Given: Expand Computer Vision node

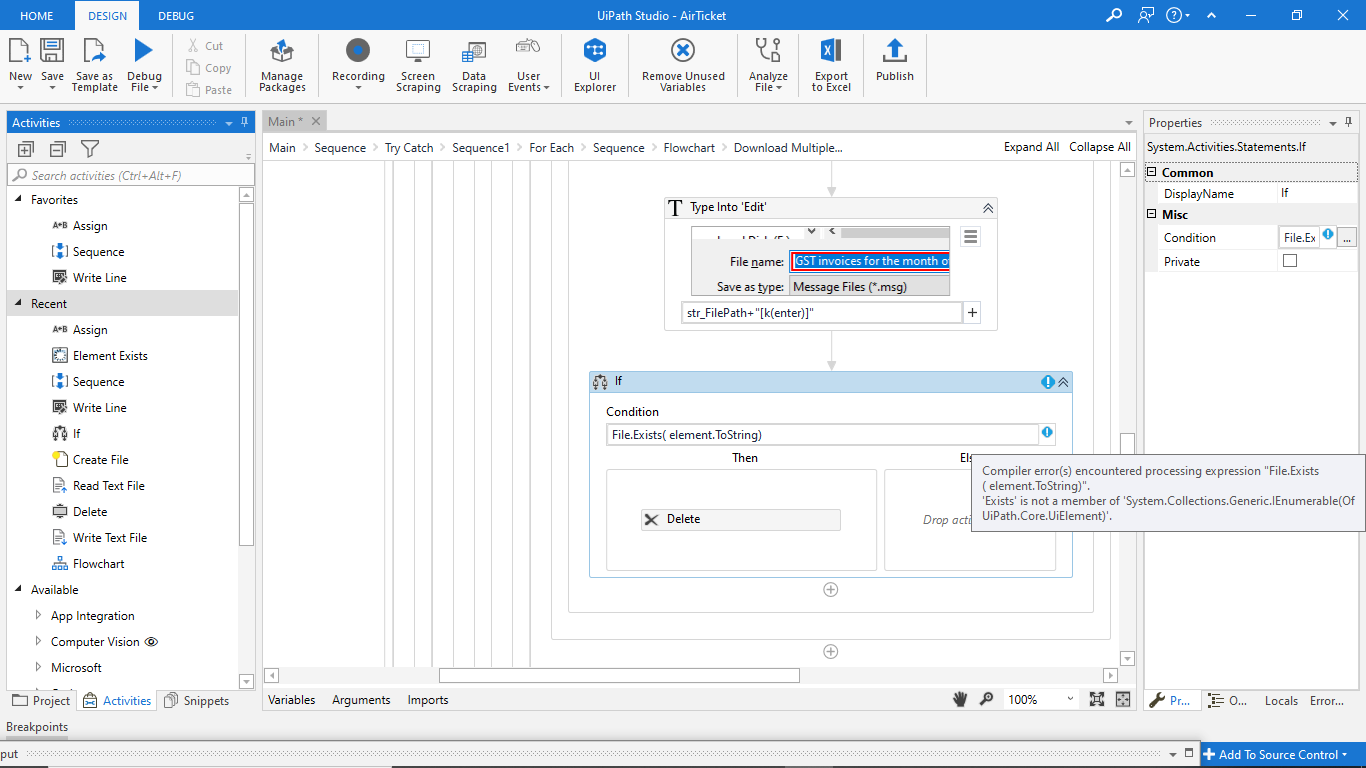Looking at the screenshot, I should pyautogui.click(x=38, y=642).
